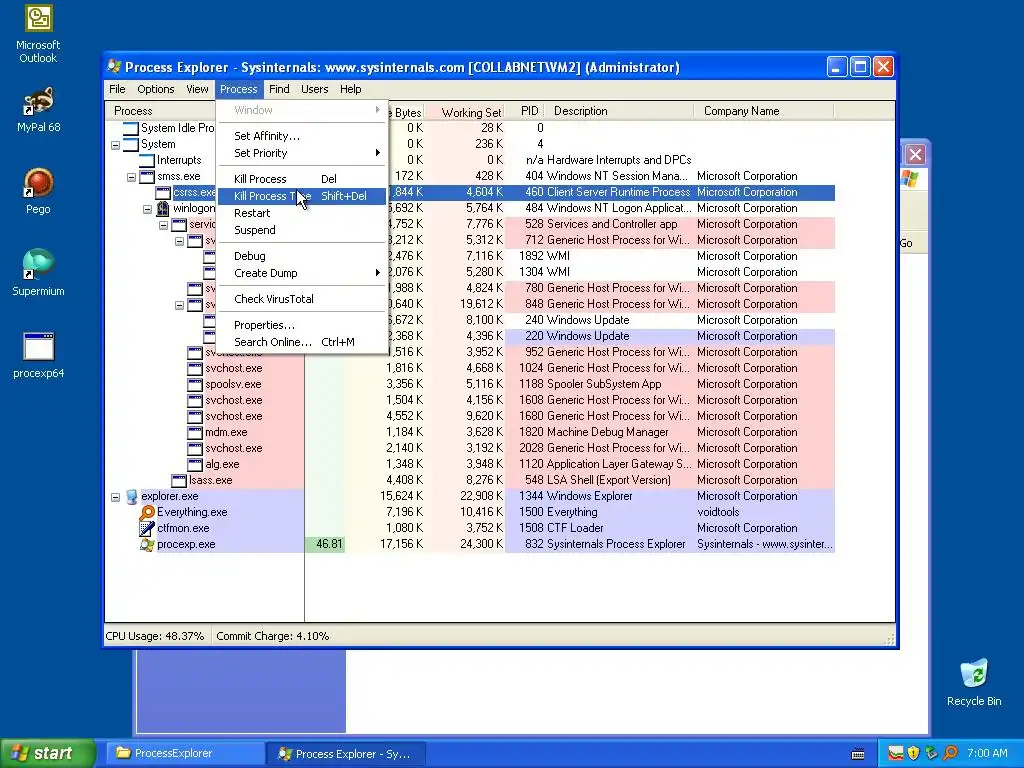Sort by the PID column header
Viewport: 1024px width, 768px height.
pos(526,111)
